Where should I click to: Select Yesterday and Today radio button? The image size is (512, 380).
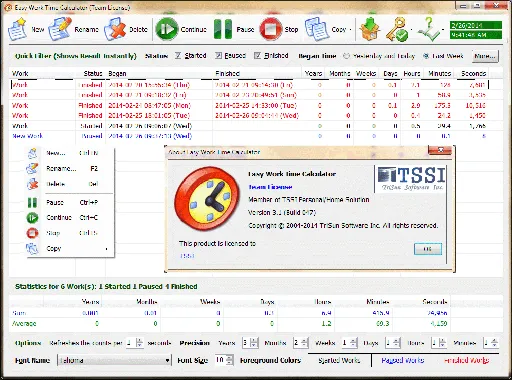click(347, 56)
